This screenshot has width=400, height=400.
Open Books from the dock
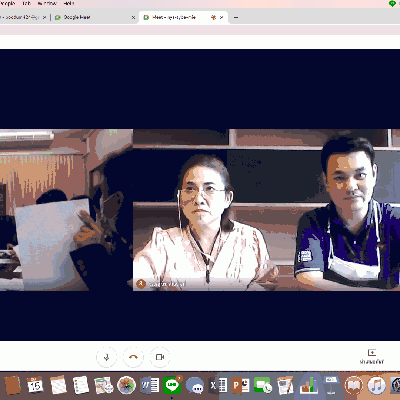354,386
